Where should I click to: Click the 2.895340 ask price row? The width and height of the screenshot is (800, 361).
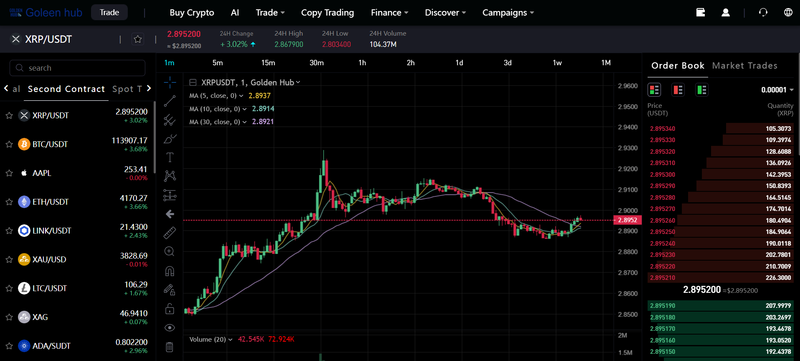coord(721,128)
